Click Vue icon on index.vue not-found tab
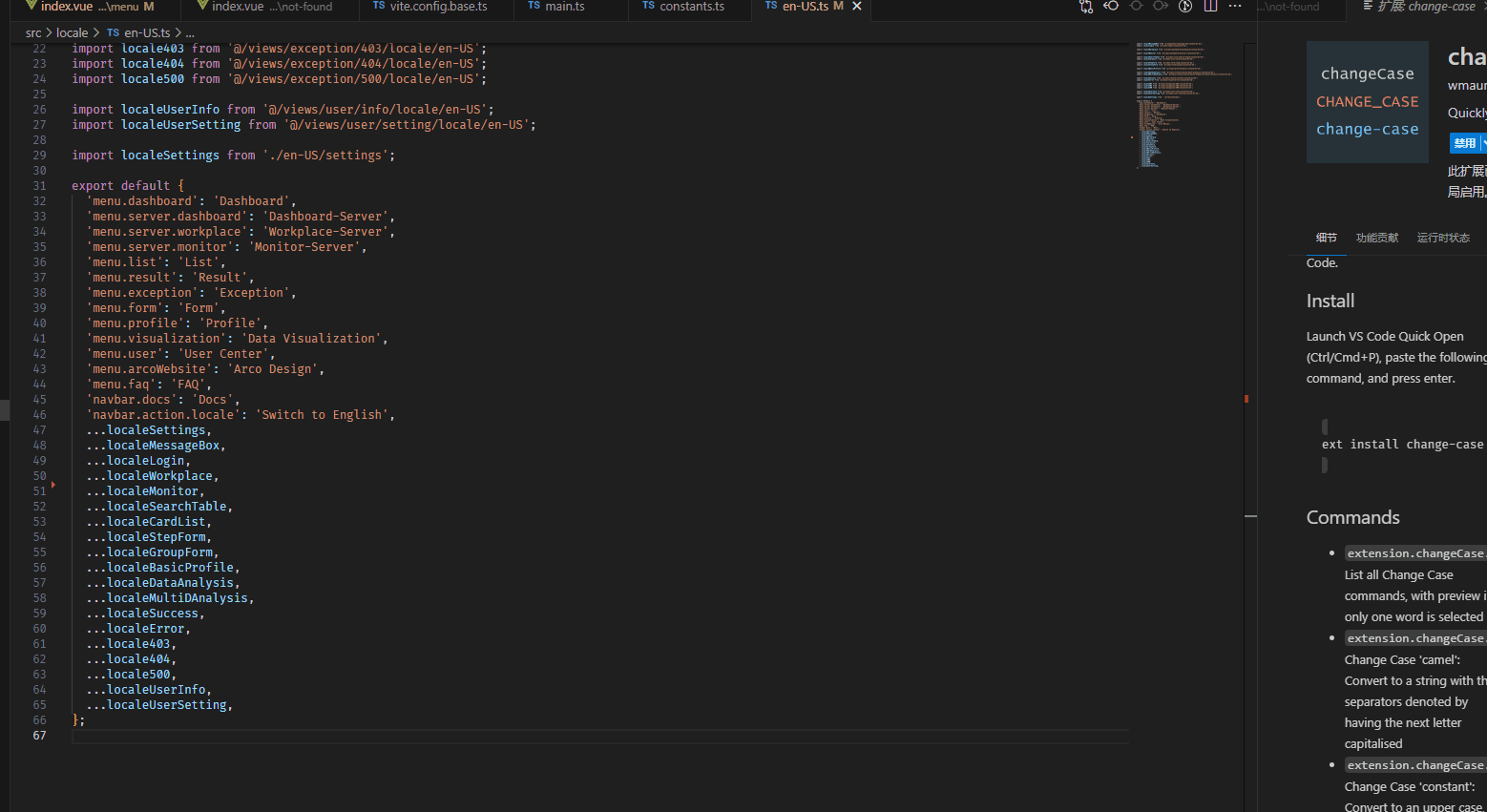The width and height of the screenshot is (1487, 812). (x=202, y=6)
